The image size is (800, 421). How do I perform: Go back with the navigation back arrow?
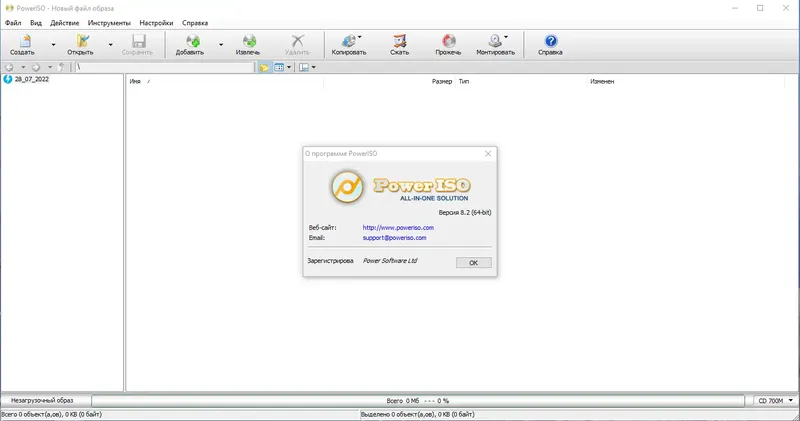point(9,67)
